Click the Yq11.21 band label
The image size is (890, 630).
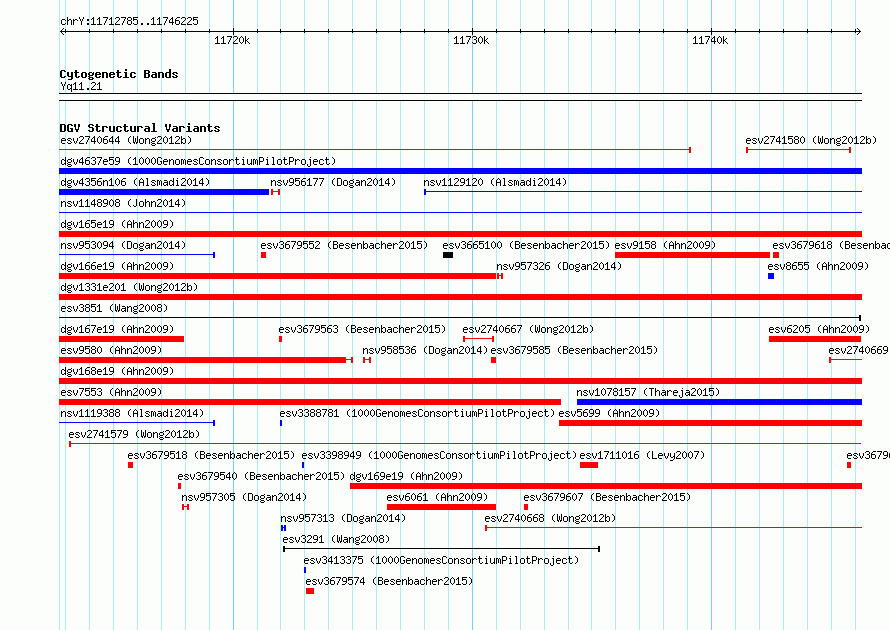click(x=81, y=86)
